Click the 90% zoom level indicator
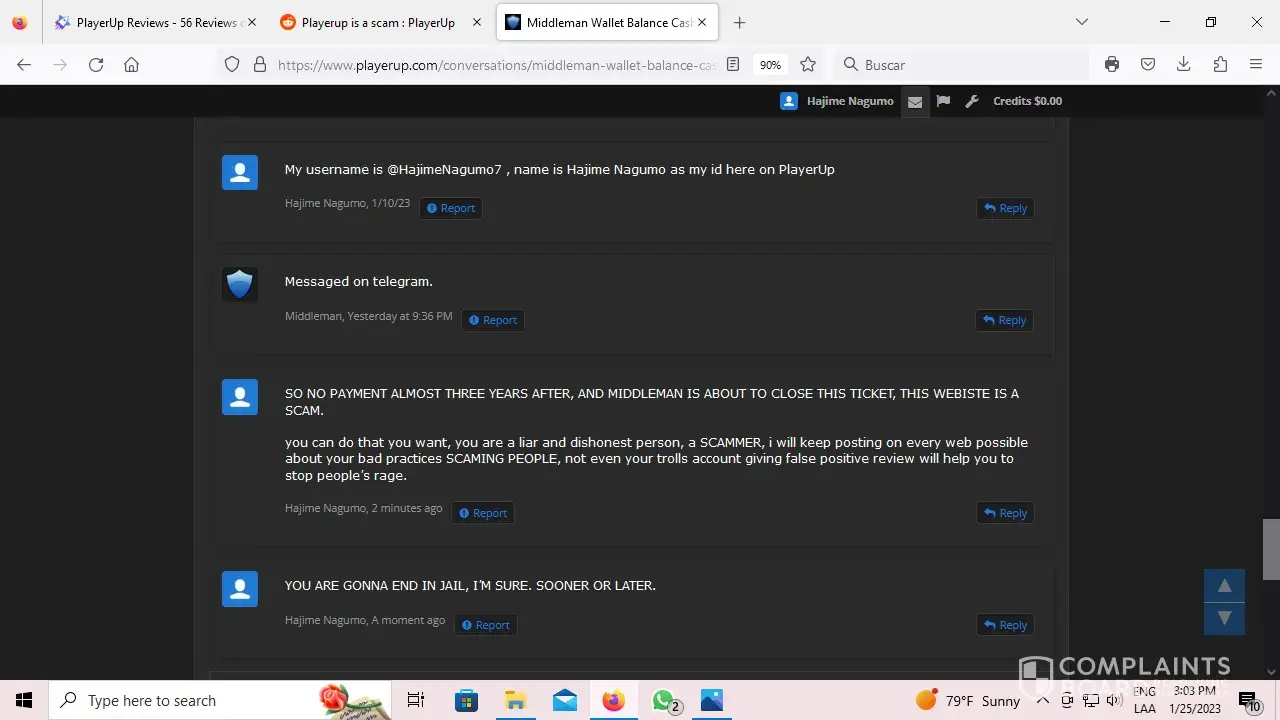 [770, 65]
